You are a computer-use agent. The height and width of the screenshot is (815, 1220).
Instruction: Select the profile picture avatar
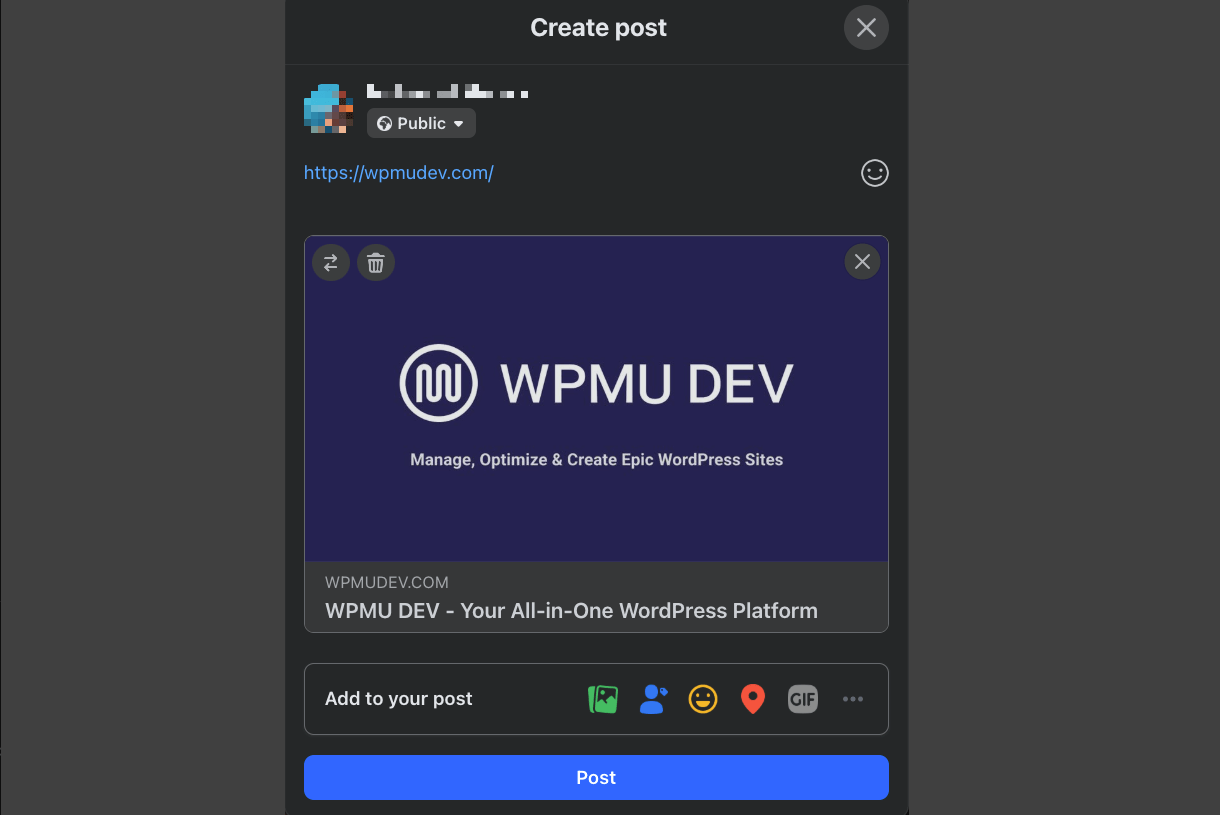point(327,107)
